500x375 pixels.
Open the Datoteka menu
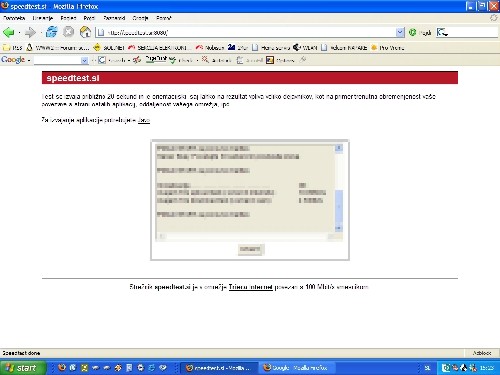pyautogui.click(x=14, y=18)
